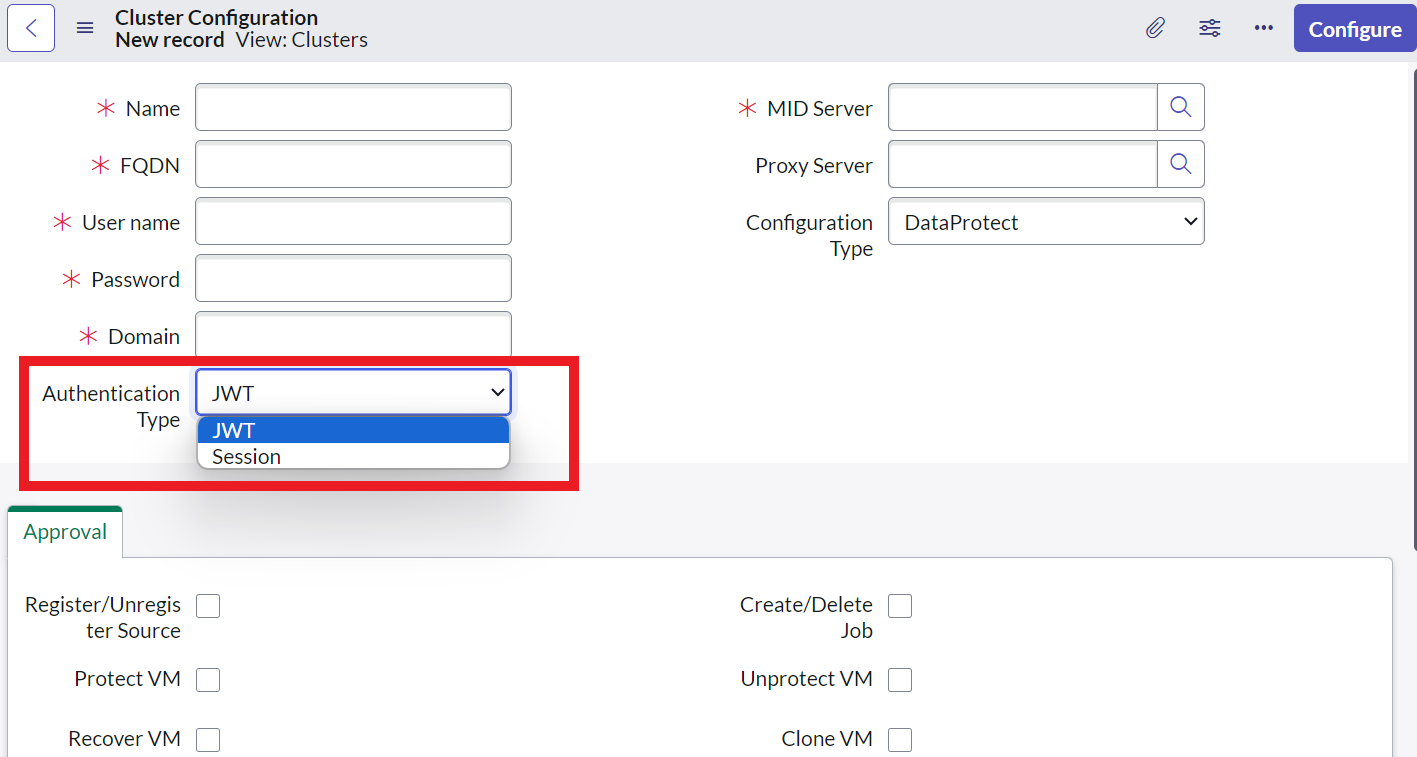
Task: Toggle the Unprotect VM checkbox
Action: pyautogui.click(x=900, y=680)
